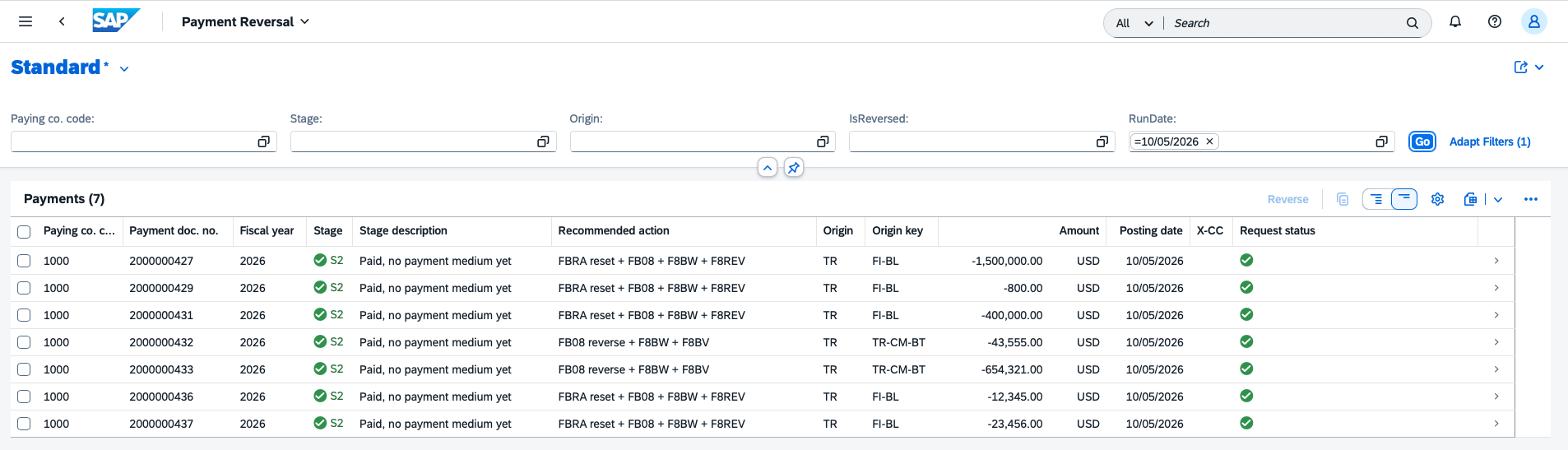This screenshot has height=450, width=1568.
Task: Open value help for Paying co. code
Action: pyautogui.click(x=263, y=141)
